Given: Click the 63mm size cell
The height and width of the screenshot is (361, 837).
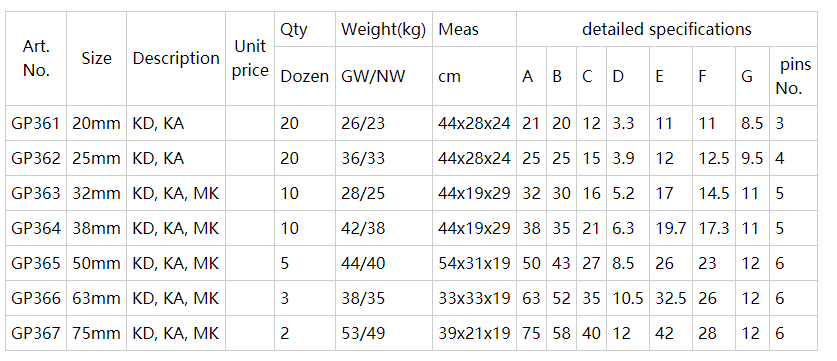Looking at the screenshot, I should (x=97, y=298).
